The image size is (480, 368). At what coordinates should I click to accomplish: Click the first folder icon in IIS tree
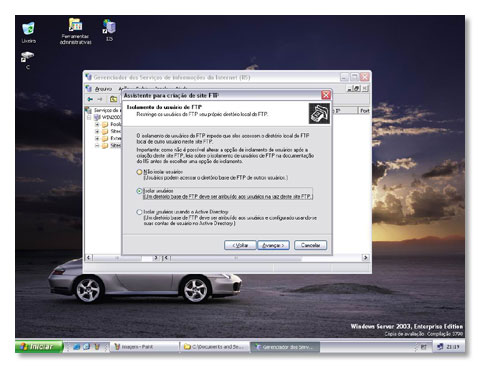tap(105, 124)
